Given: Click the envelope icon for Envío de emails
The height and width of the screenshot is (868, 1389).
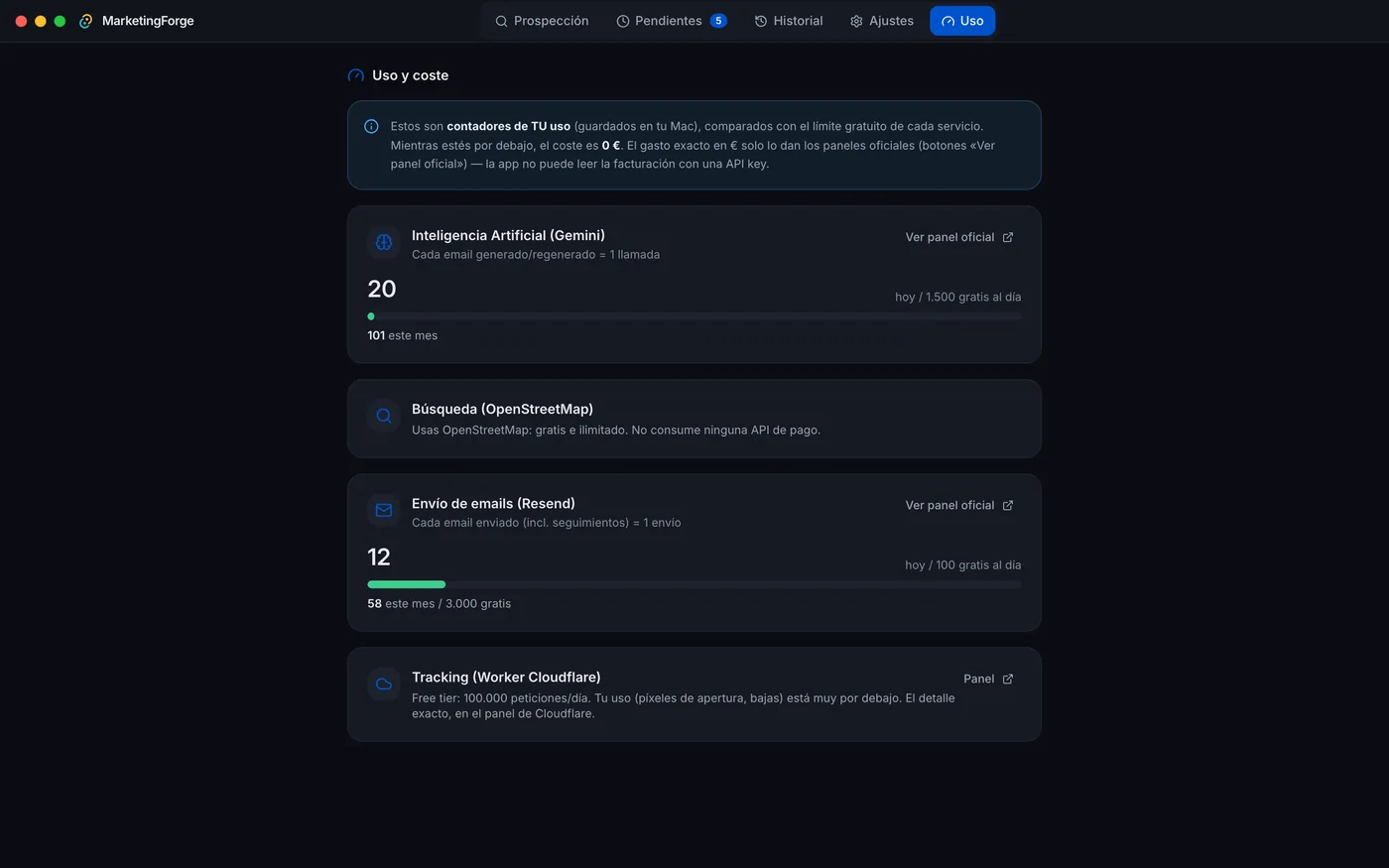Looking at the screenshot, I should (384, 510).
